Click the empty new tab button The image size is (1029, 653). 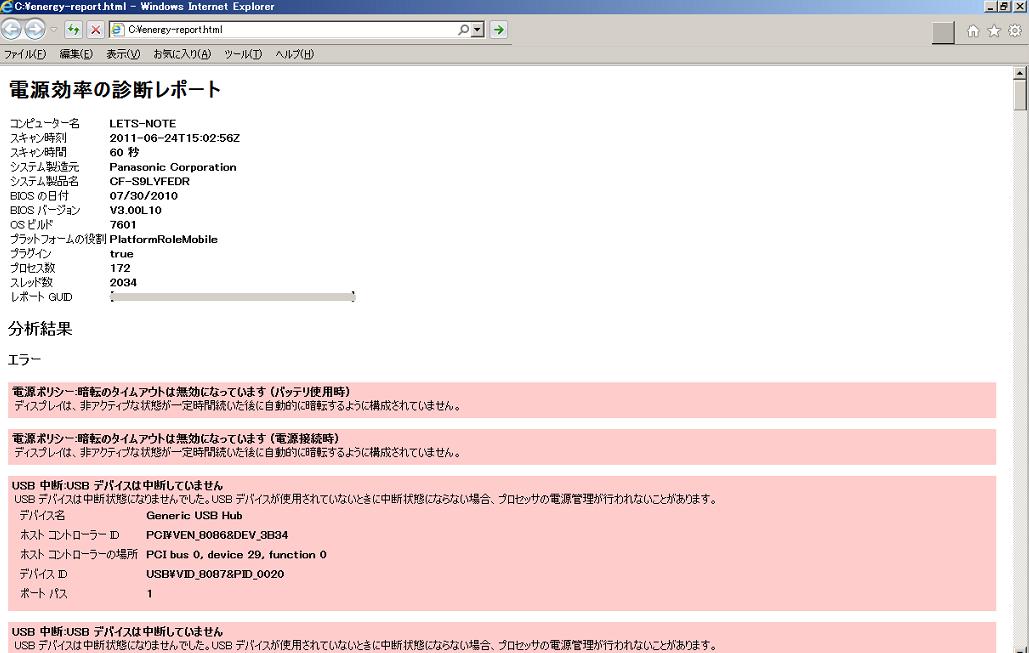tap(942, 32)
